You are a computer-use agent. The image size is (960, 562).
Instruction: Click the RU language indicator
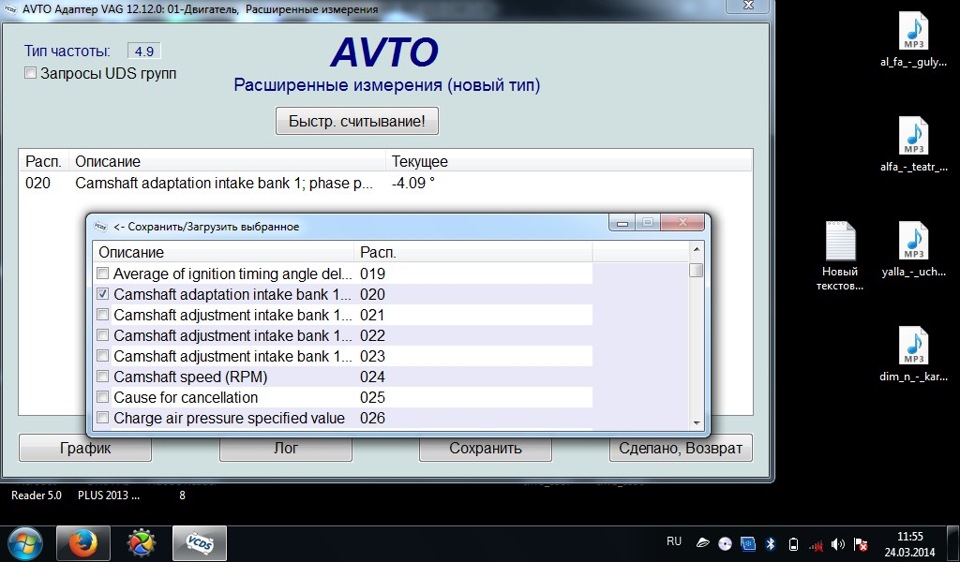click(673, 542)
